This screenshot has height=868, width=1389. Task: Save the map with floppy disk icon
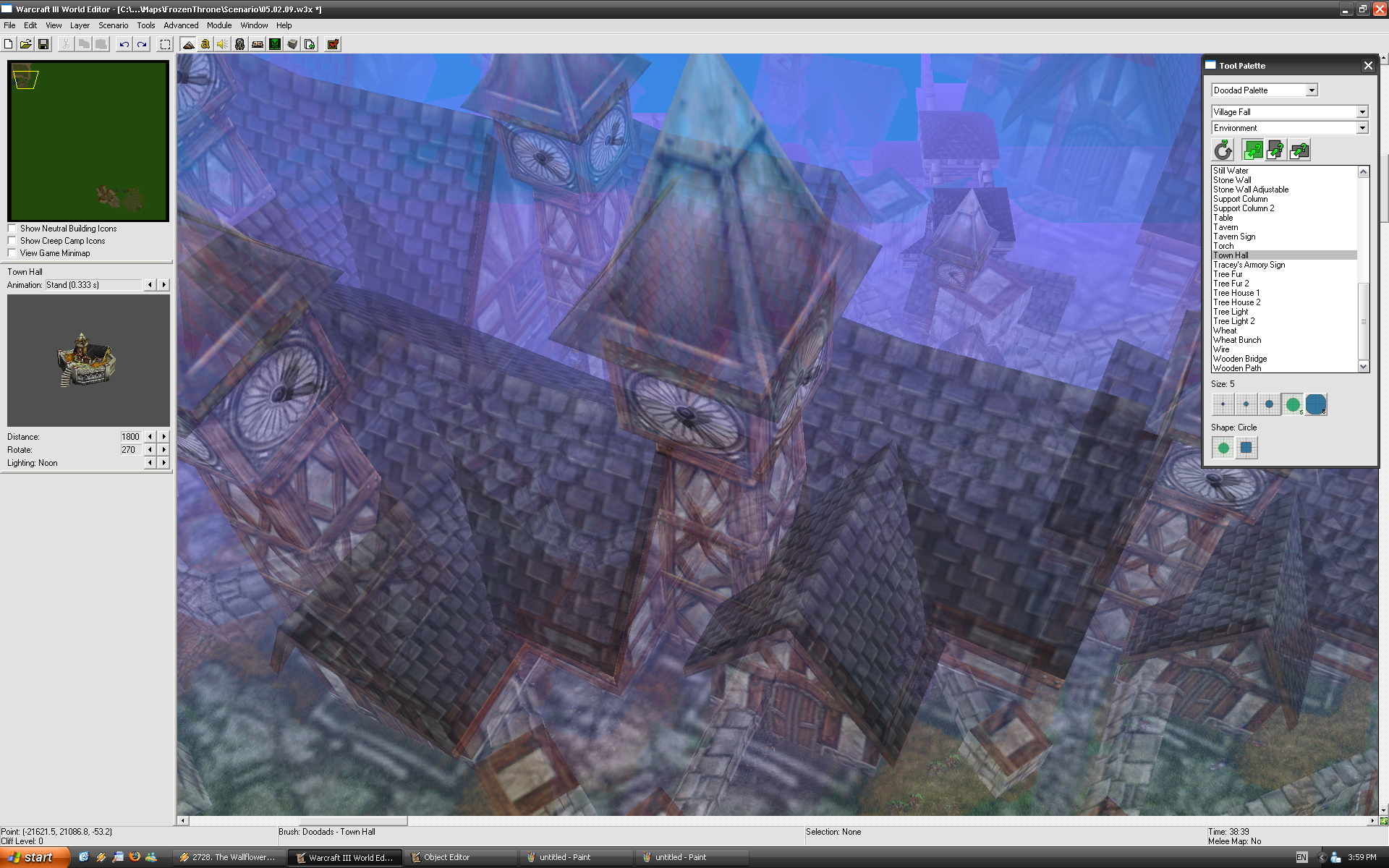43,44
